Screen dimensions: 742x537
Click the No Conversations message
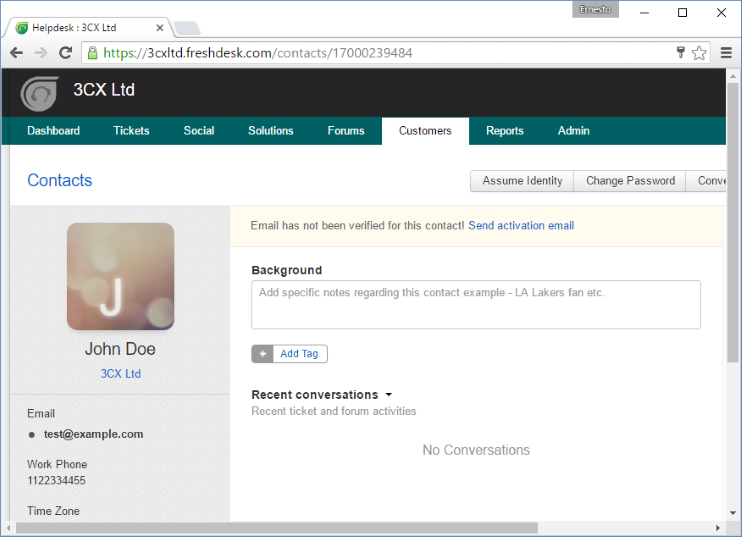click(x=476, y=450)
